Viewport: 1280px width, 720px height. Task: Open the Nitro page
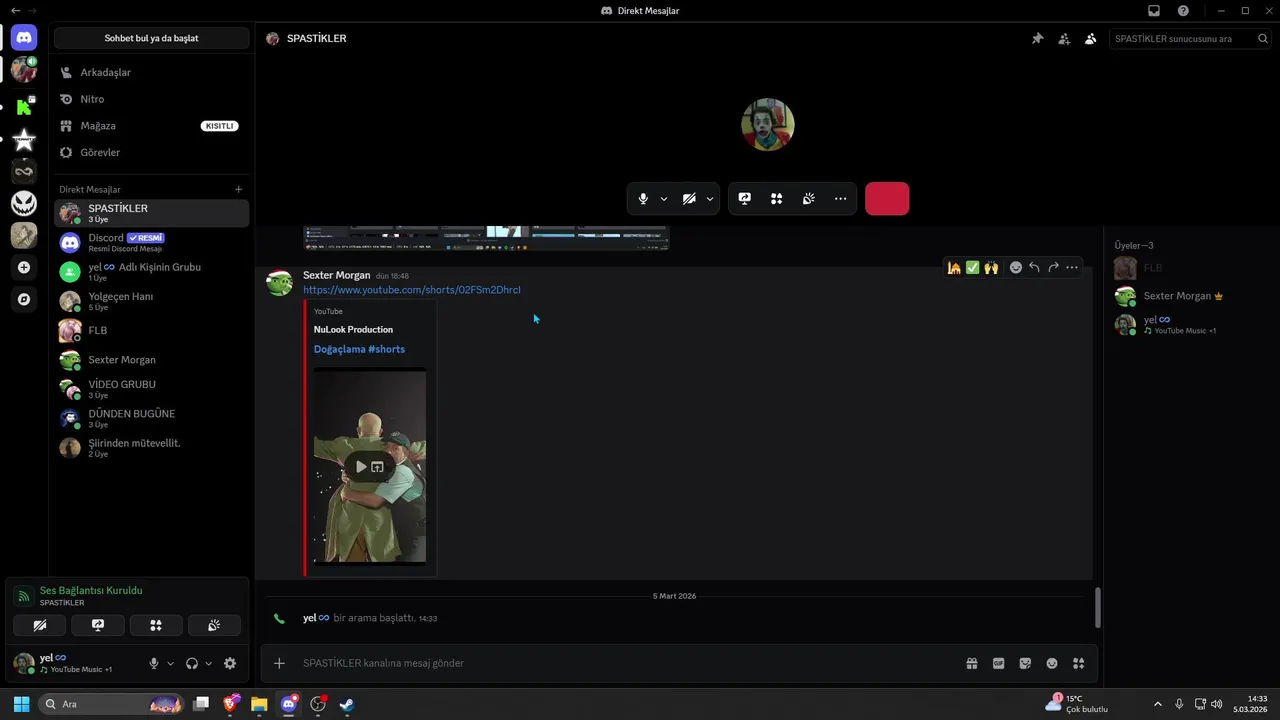click(151, 99)
